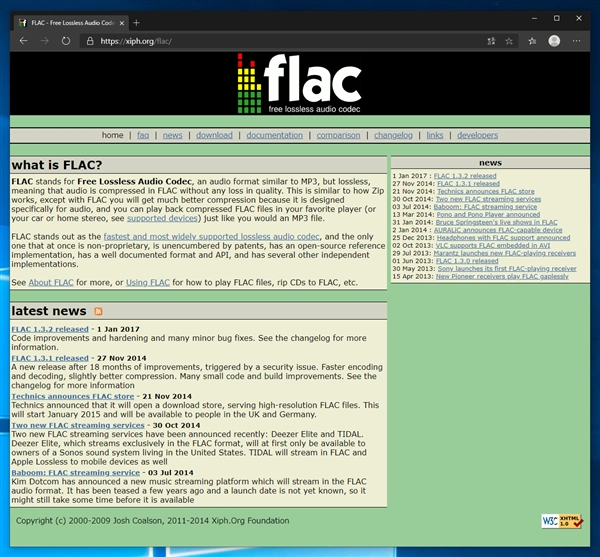
Task: Open the comparison navigation link
Action: [338, 135]
